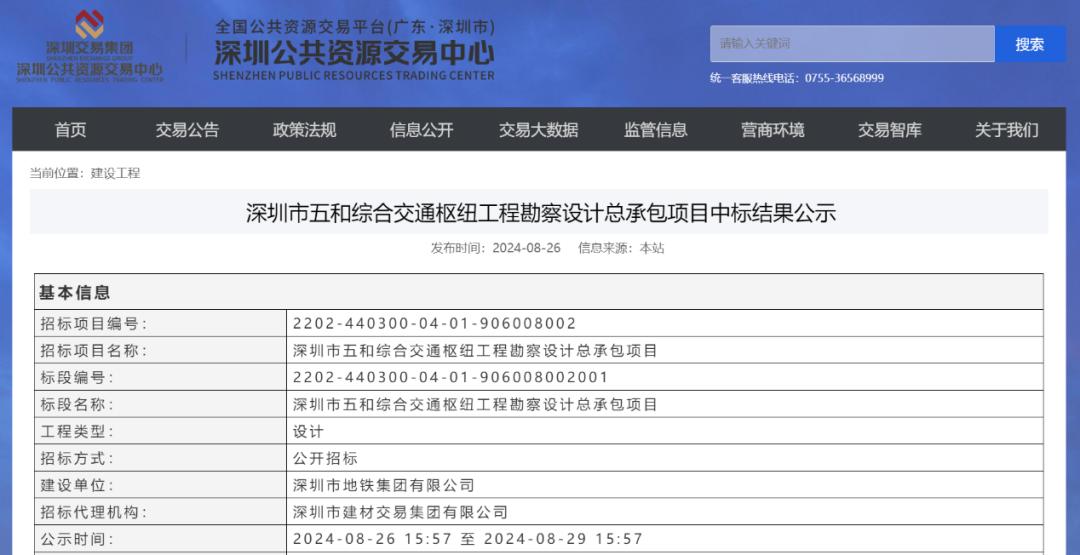Click the 招标方式 label cell

(160, 459)
